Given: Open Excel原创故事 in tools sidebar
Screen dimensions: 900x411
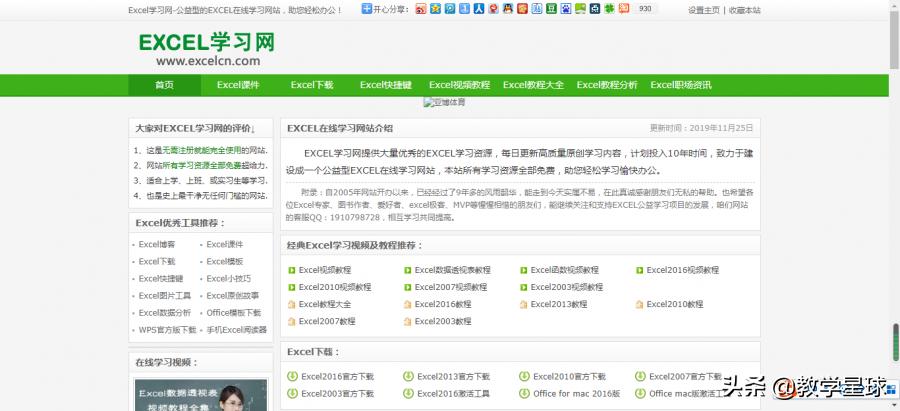Looking at the screenshot, I should [232, 296].
